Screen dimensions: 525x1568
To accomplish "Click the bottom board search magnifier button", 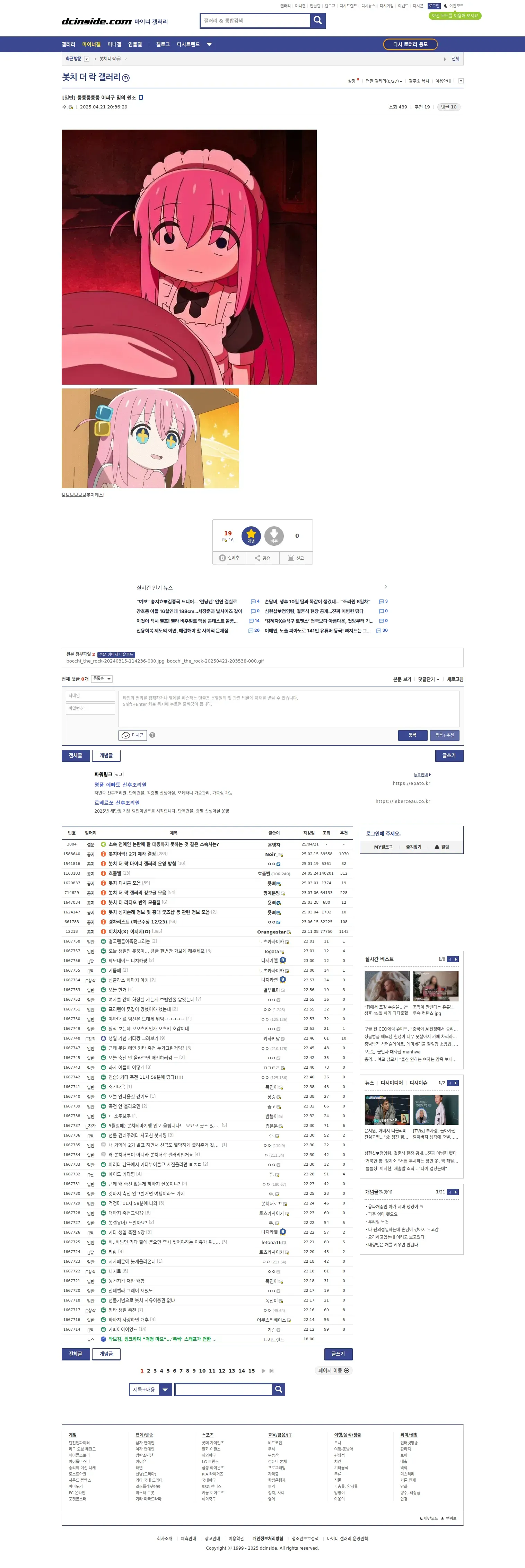I will [x=278, y=1389].
